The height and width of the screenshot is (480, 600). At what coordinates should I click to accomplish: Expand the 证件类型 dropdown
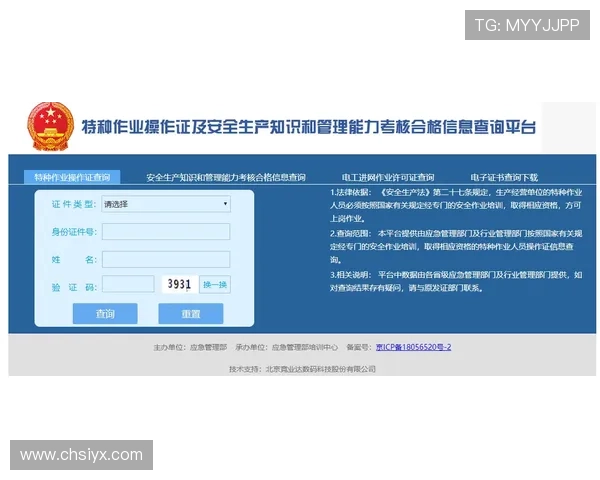coord(166,204)
